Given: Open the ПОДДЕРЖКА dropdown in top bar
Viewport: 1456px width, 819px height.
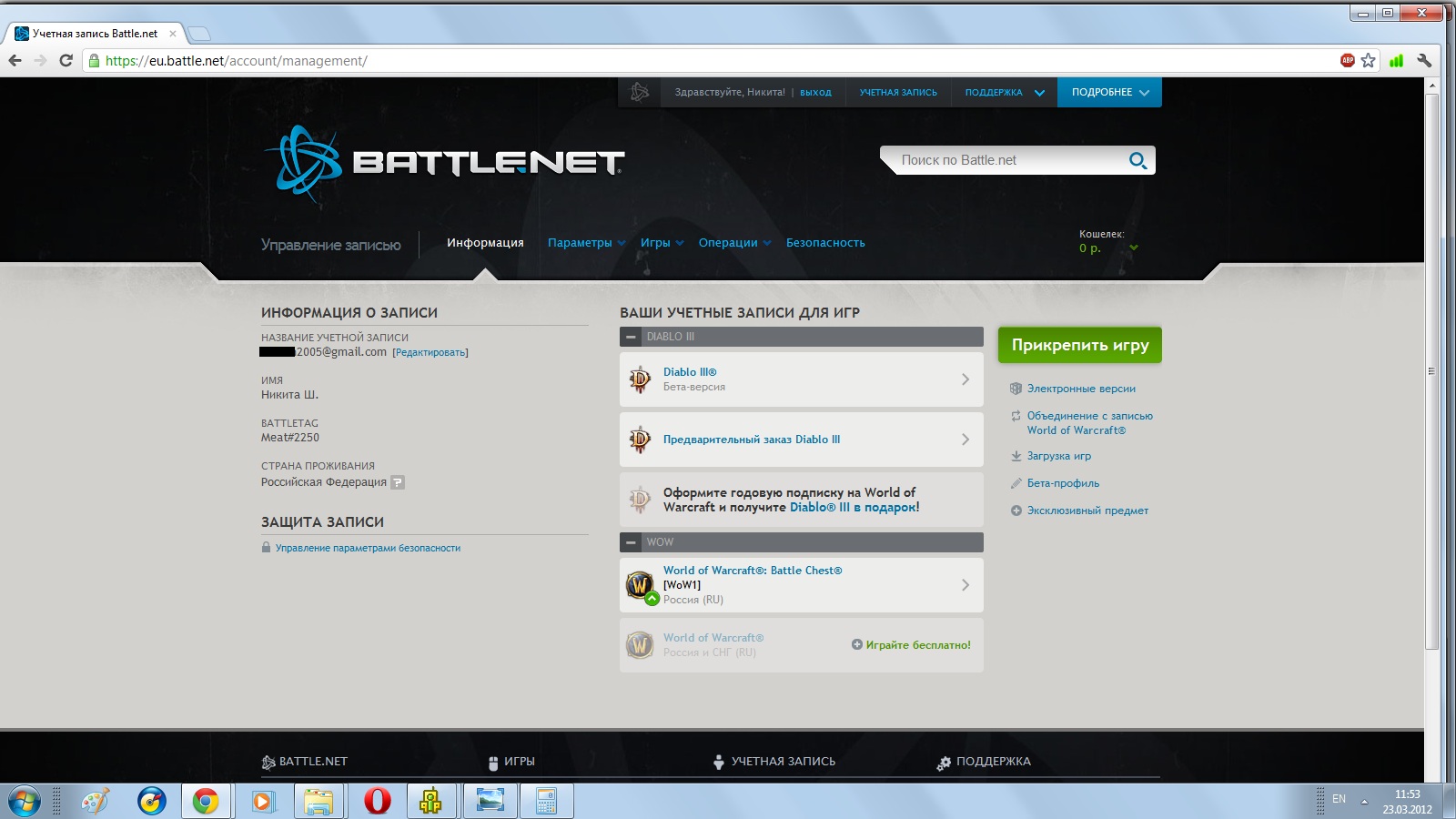Looking at the screenshot, I should point(1005,92).
